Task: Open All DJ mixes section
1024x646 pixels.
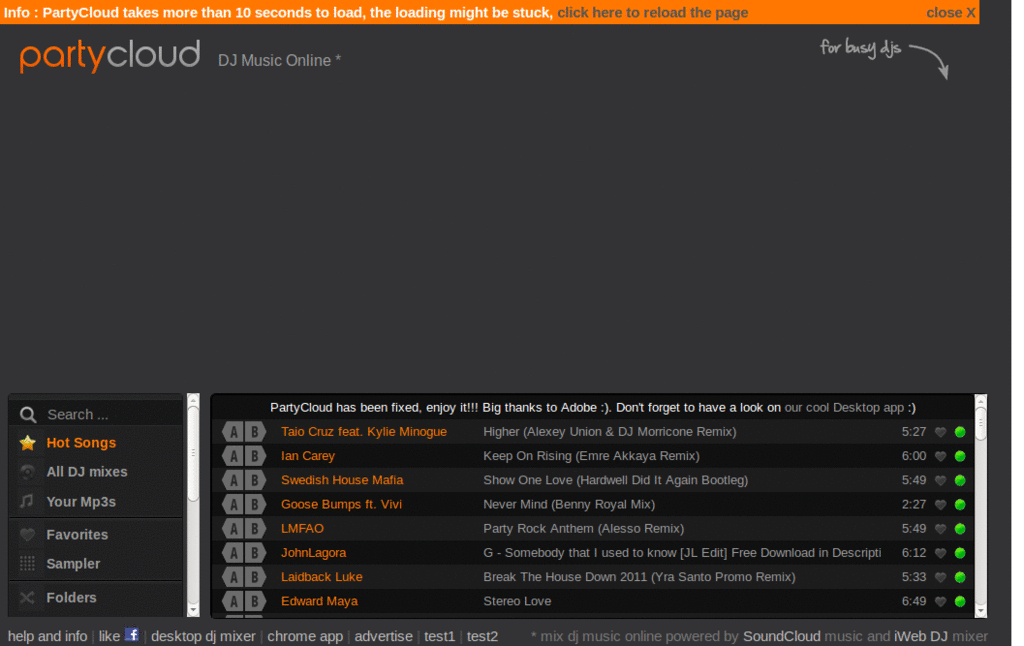Action: click(x=87, y=472)
